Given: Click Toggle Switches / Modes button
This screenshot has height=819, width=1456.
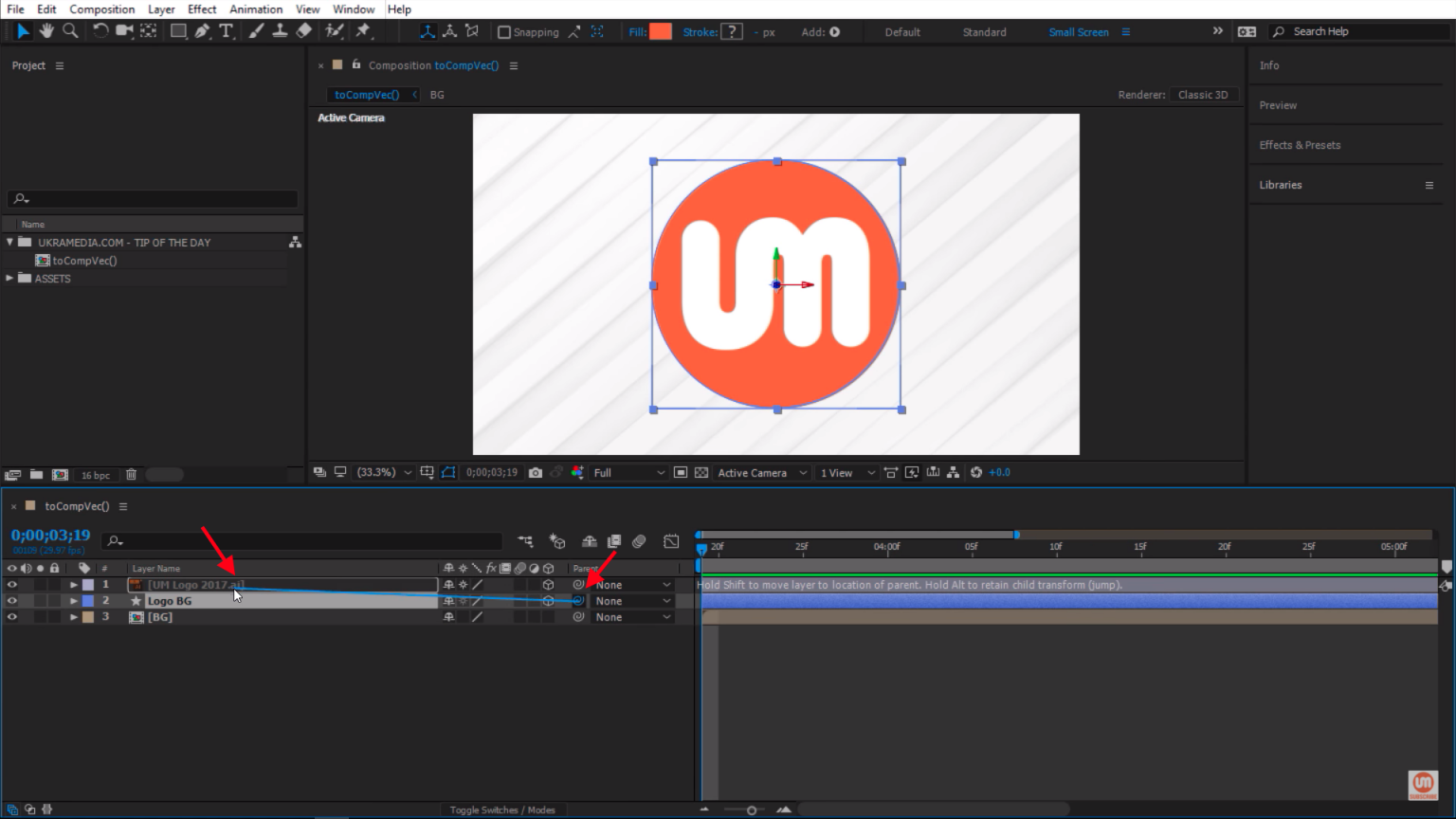Looking at the screenshot, I should pyautogui.click(x=501, y=810).
